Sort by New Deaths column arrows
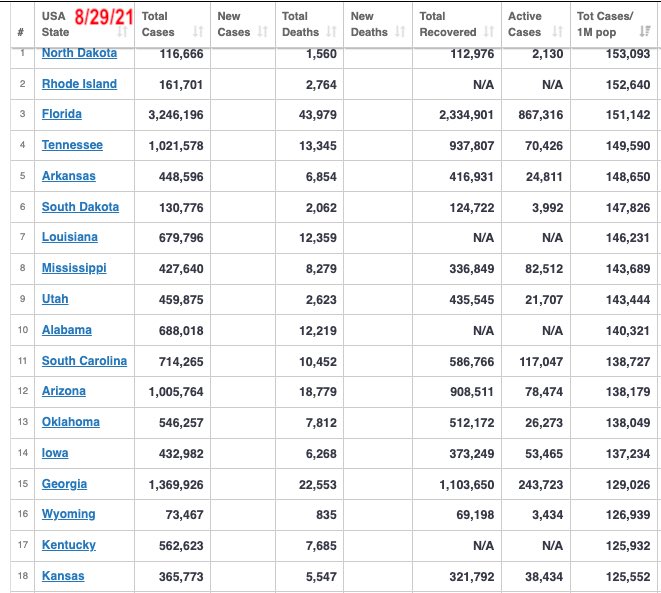This screenshot has height=593, width=661. [400, 32]
